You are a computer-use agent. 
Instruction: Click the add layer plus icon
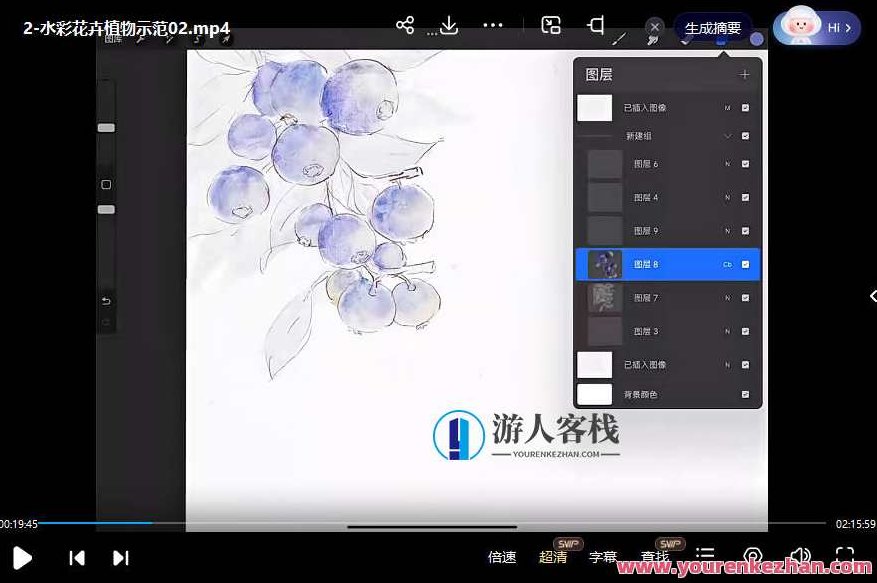[x=746, y=73]
